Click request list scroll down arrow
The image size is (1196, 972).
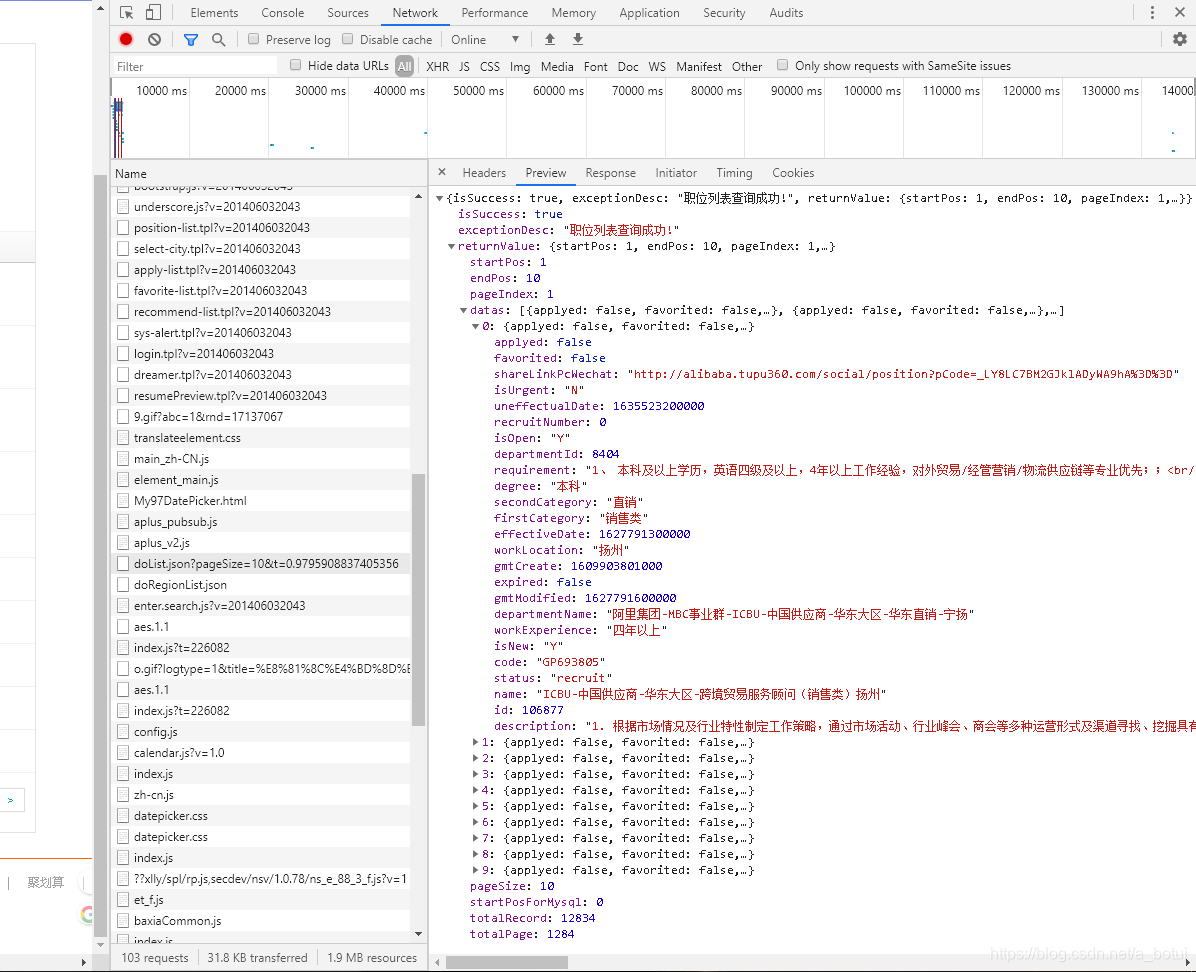tap(418, 933)
